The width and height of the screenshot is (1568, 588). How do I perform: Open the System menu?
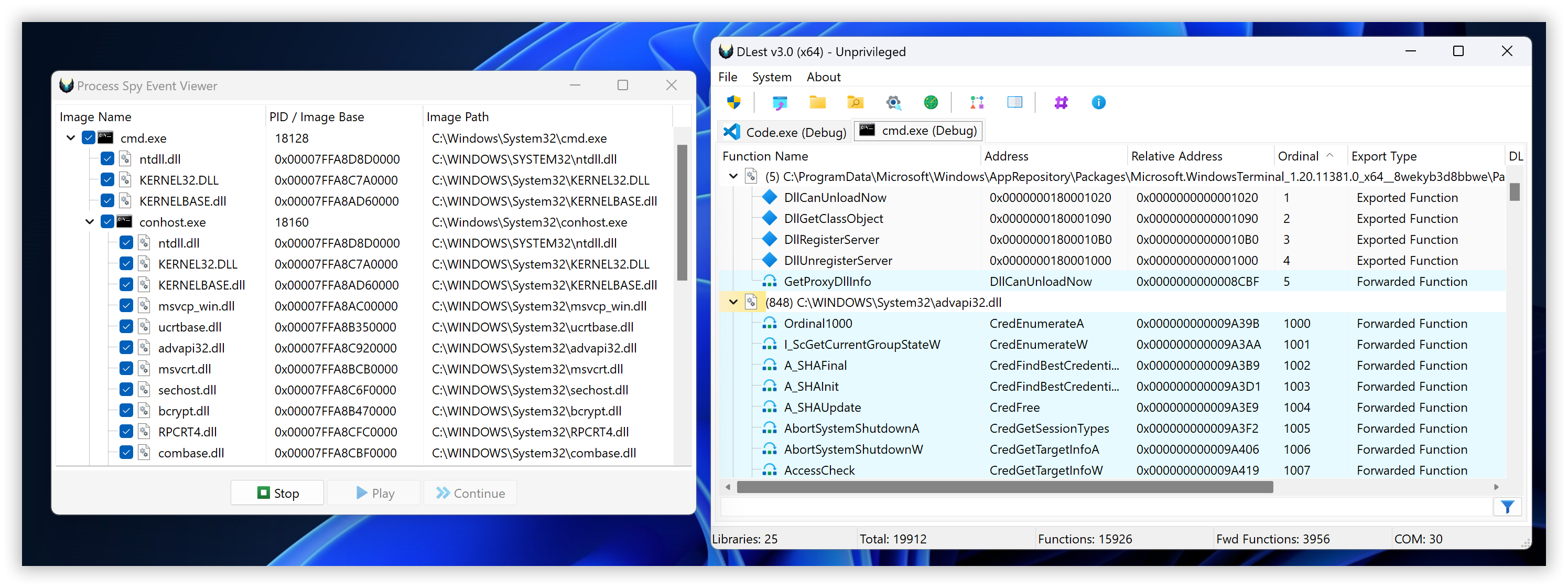[771, 77]
